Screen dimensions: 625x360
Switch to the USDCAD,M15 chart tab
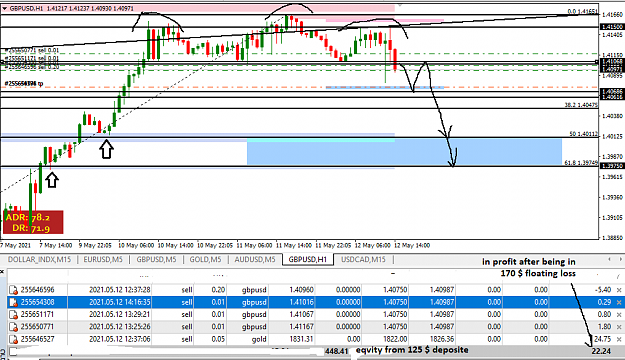point(363,260)
